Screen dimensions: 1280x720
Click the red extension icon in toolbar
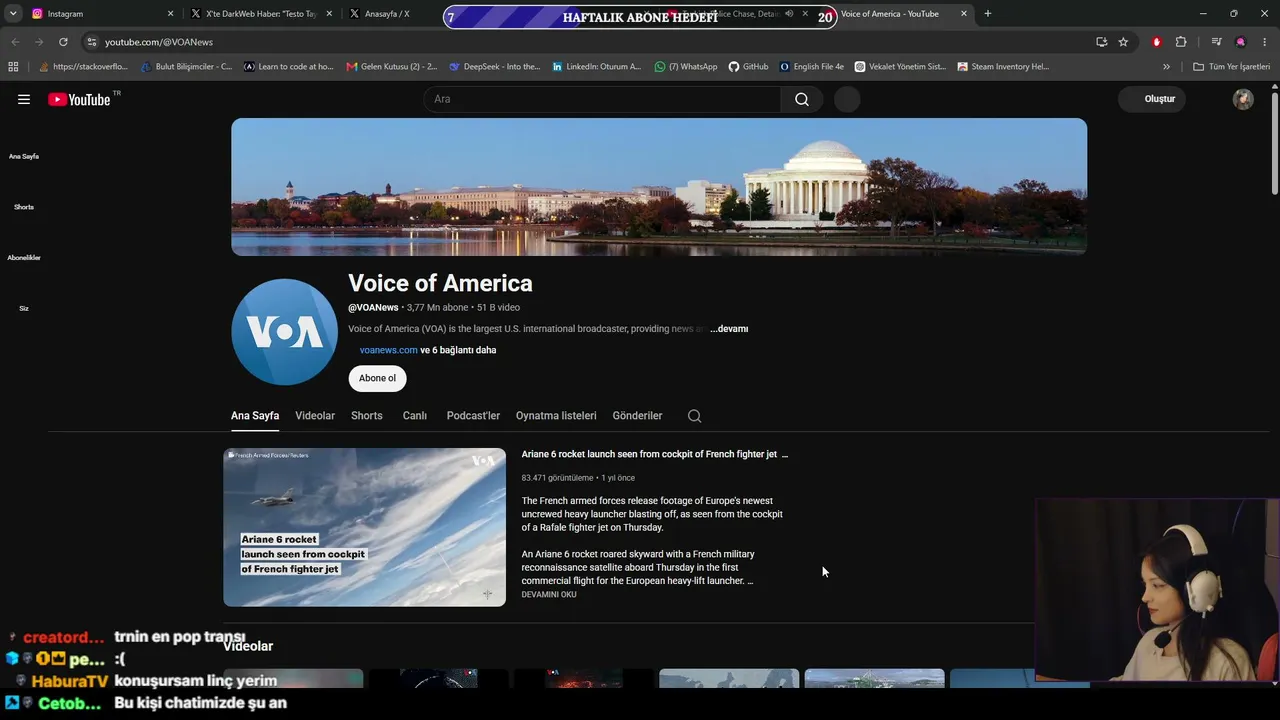tap(1157, 42)
